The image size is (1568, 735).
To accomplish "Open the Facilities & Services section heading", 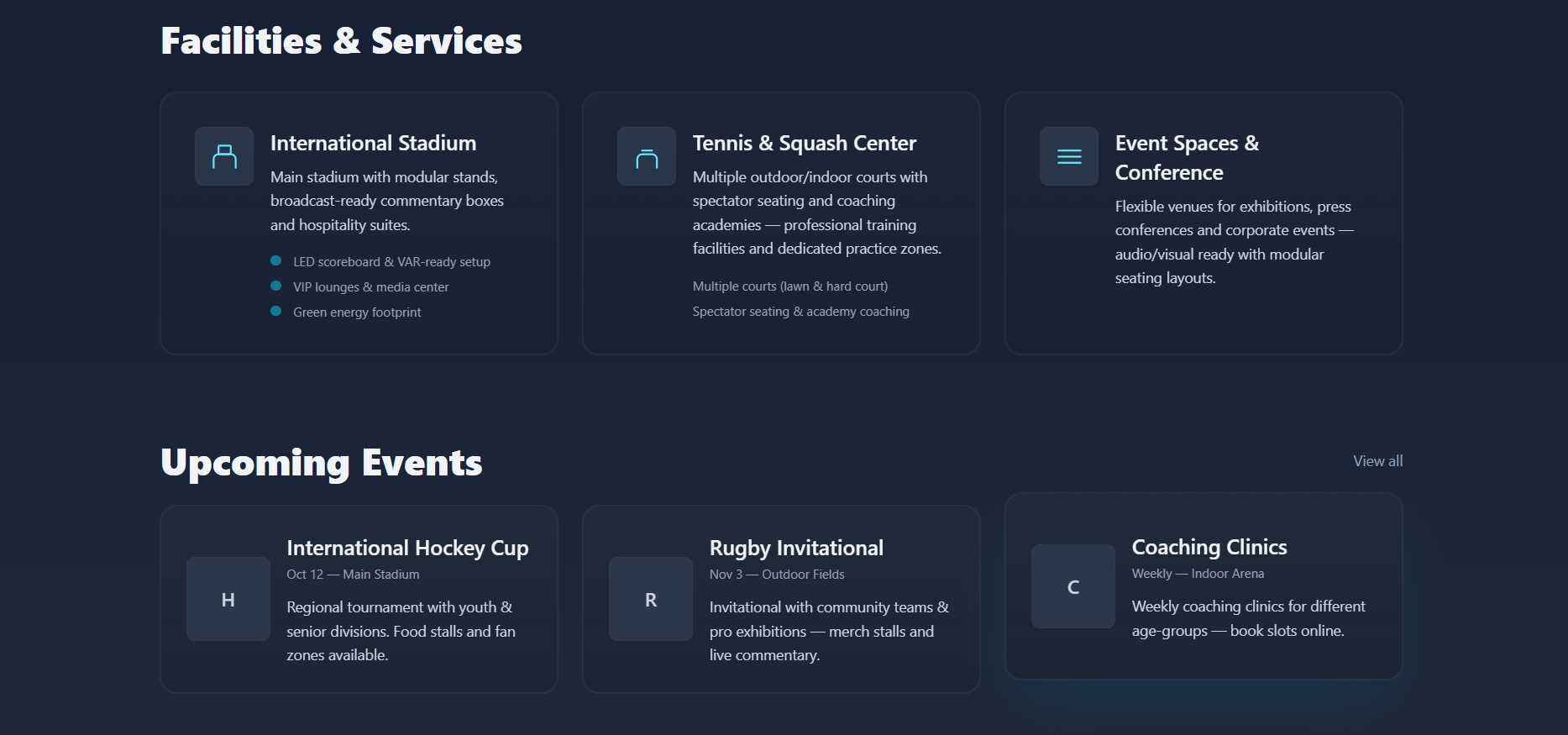I will 341,39.
